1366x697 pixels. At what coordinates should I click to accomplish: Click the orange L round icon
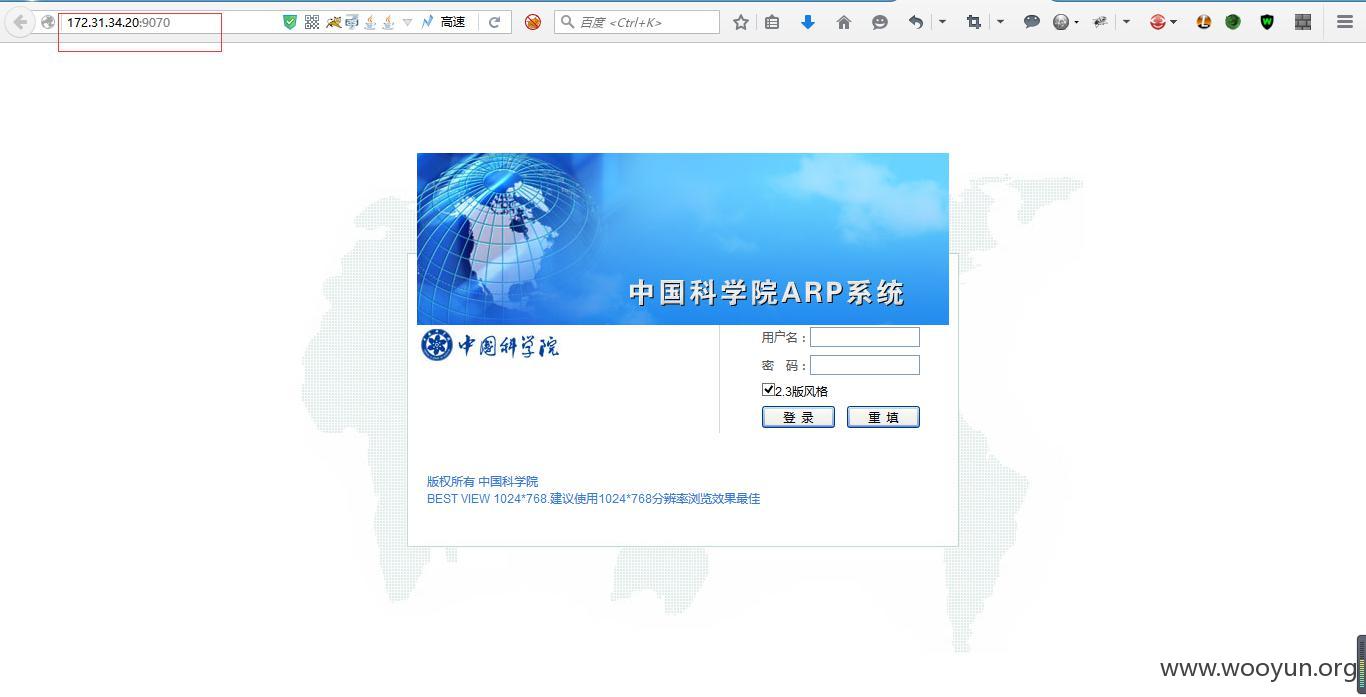click(1204, 22)
